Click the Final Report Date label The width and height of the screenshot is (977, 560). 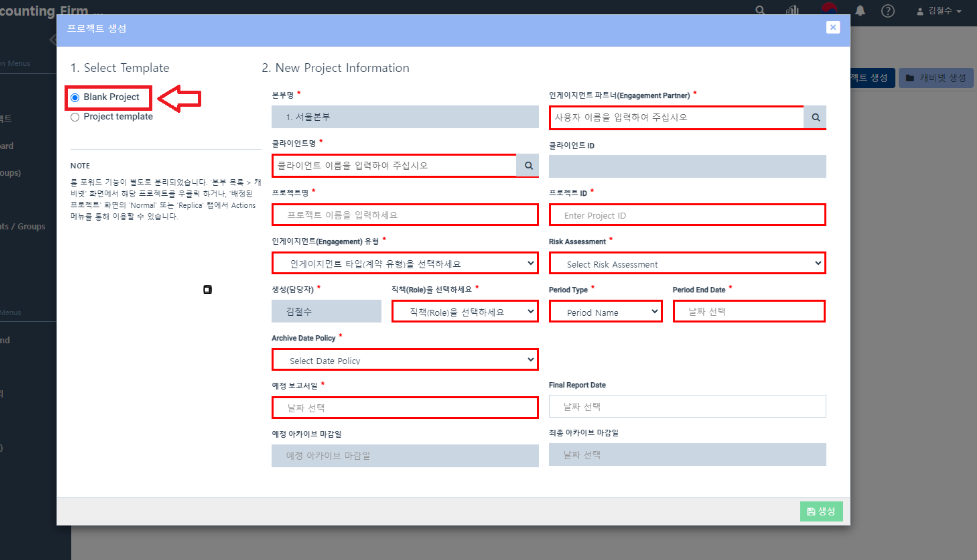point(577,385)
